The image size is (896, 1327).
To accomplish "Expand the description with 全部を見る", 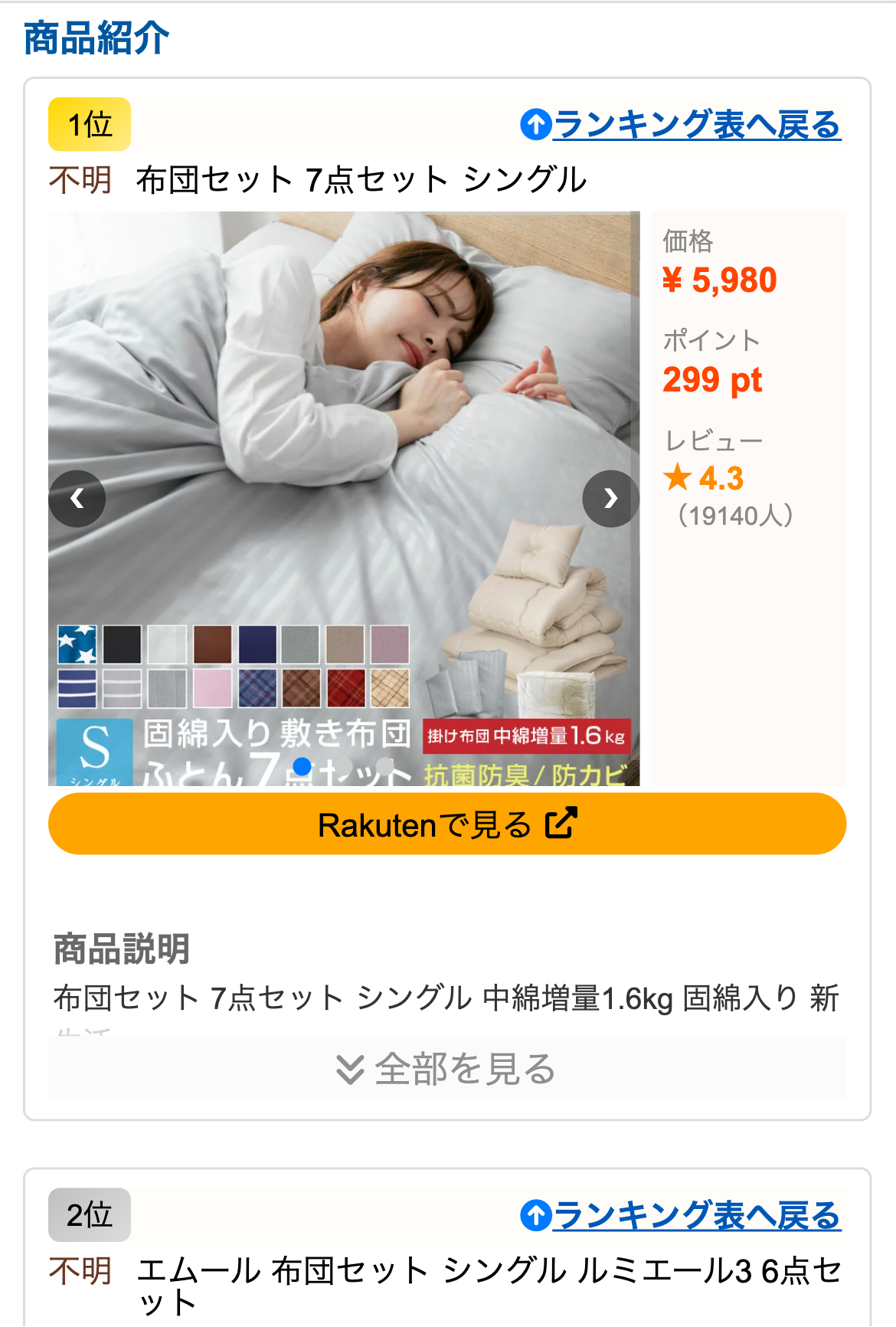I will 447,1069.
